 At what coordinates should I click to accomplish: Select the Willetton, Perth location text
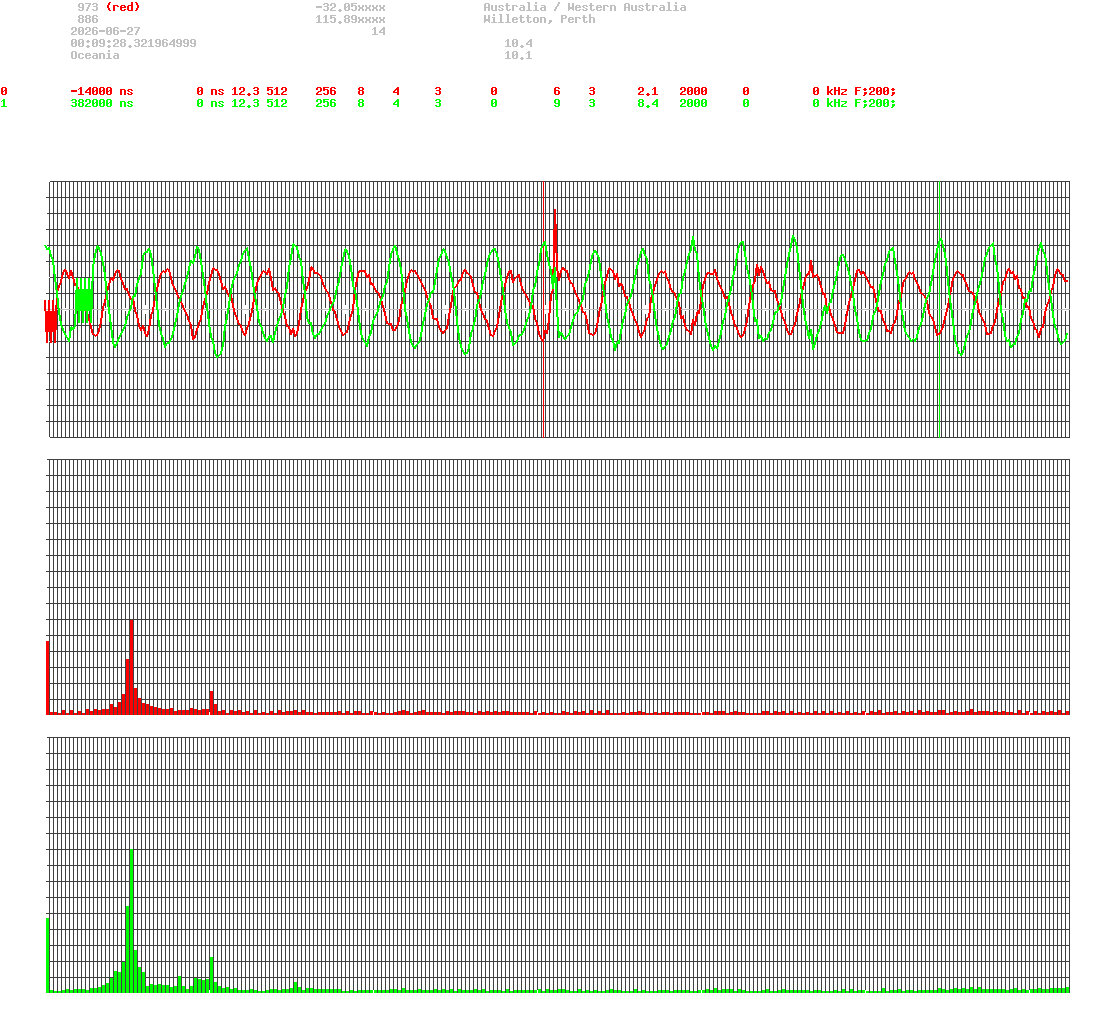pos(539,20)
